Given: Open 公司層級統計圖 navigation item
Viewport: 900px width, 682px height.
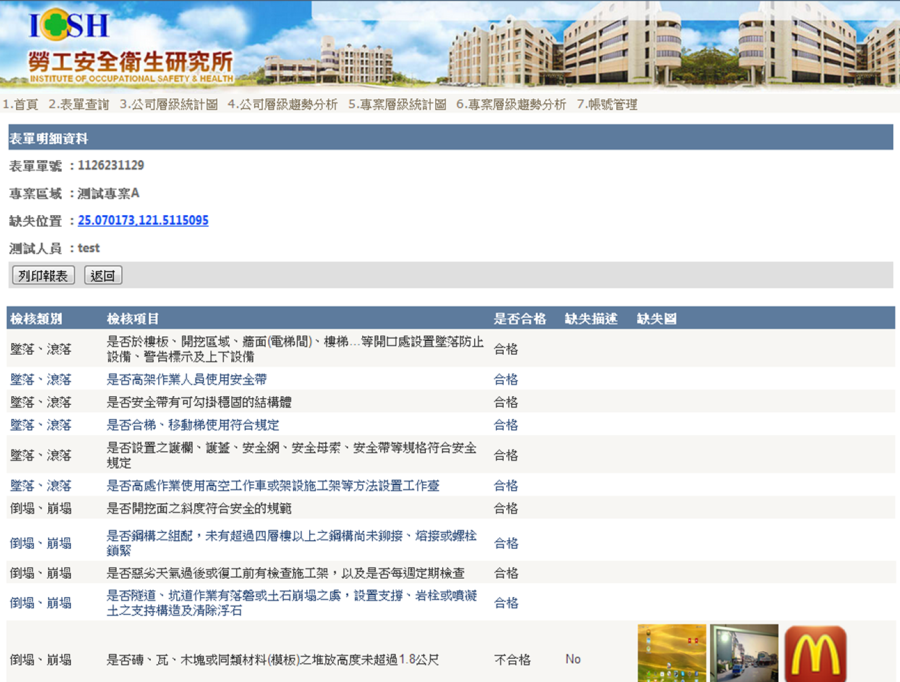Looking at the screenshot, I should click(x=168, y=104).
